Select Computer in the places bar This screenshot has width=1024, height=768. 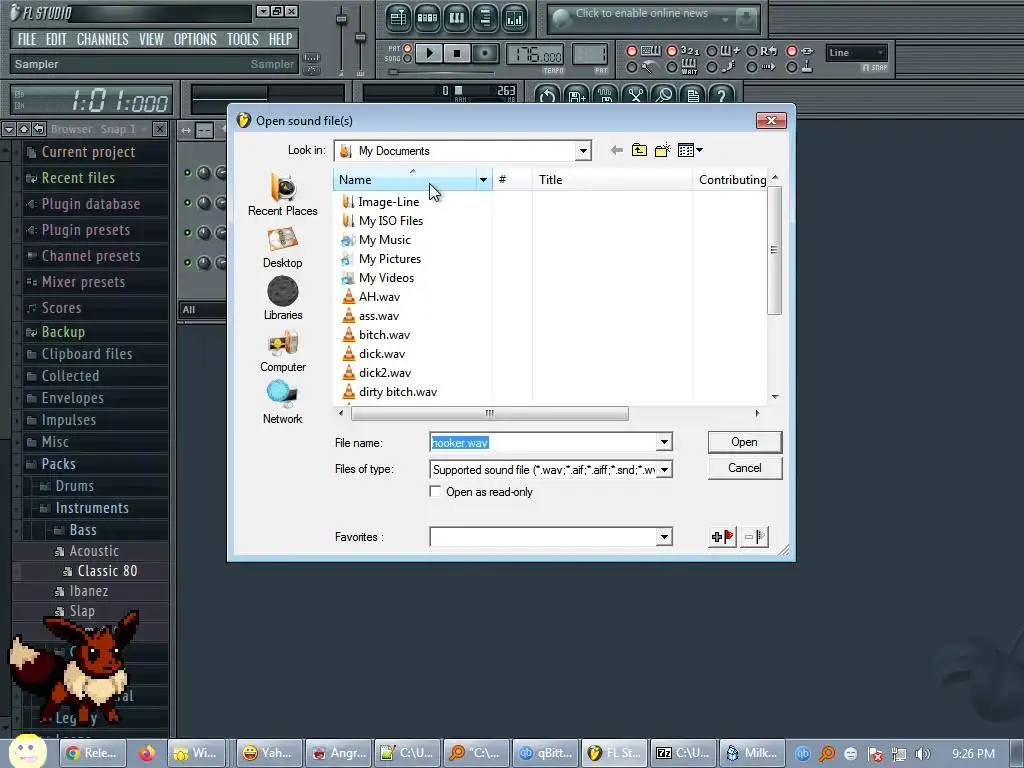tap(283, 352)
